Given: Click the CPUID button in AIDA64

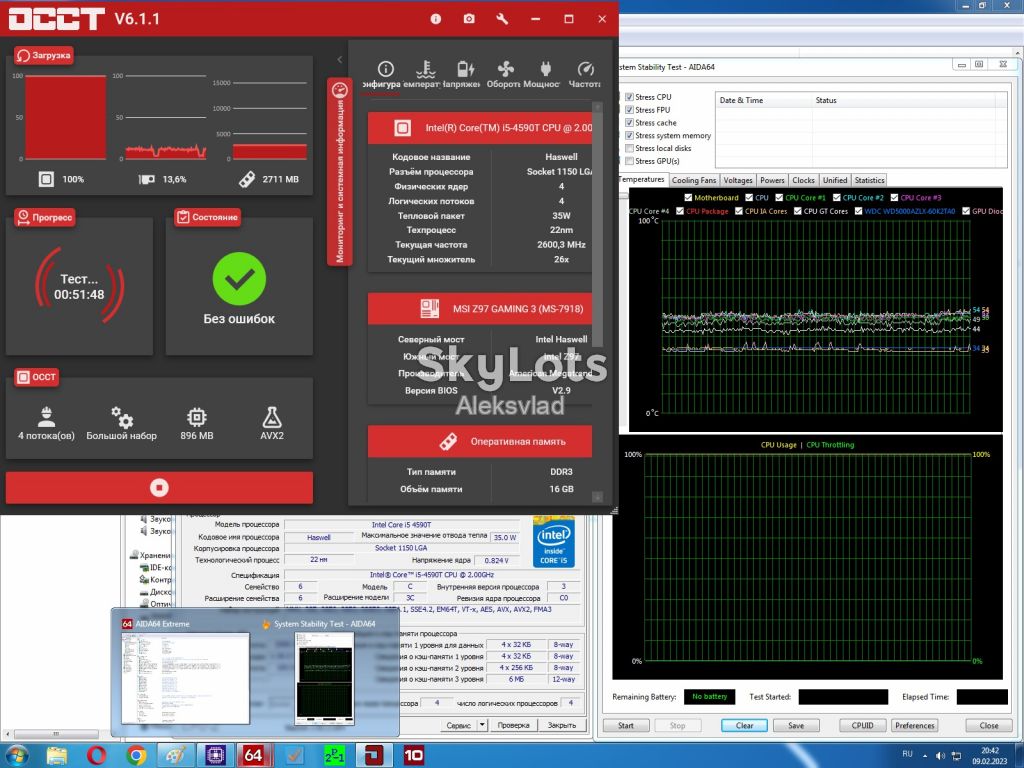Looking at the screenshot, I should point(863,726).
